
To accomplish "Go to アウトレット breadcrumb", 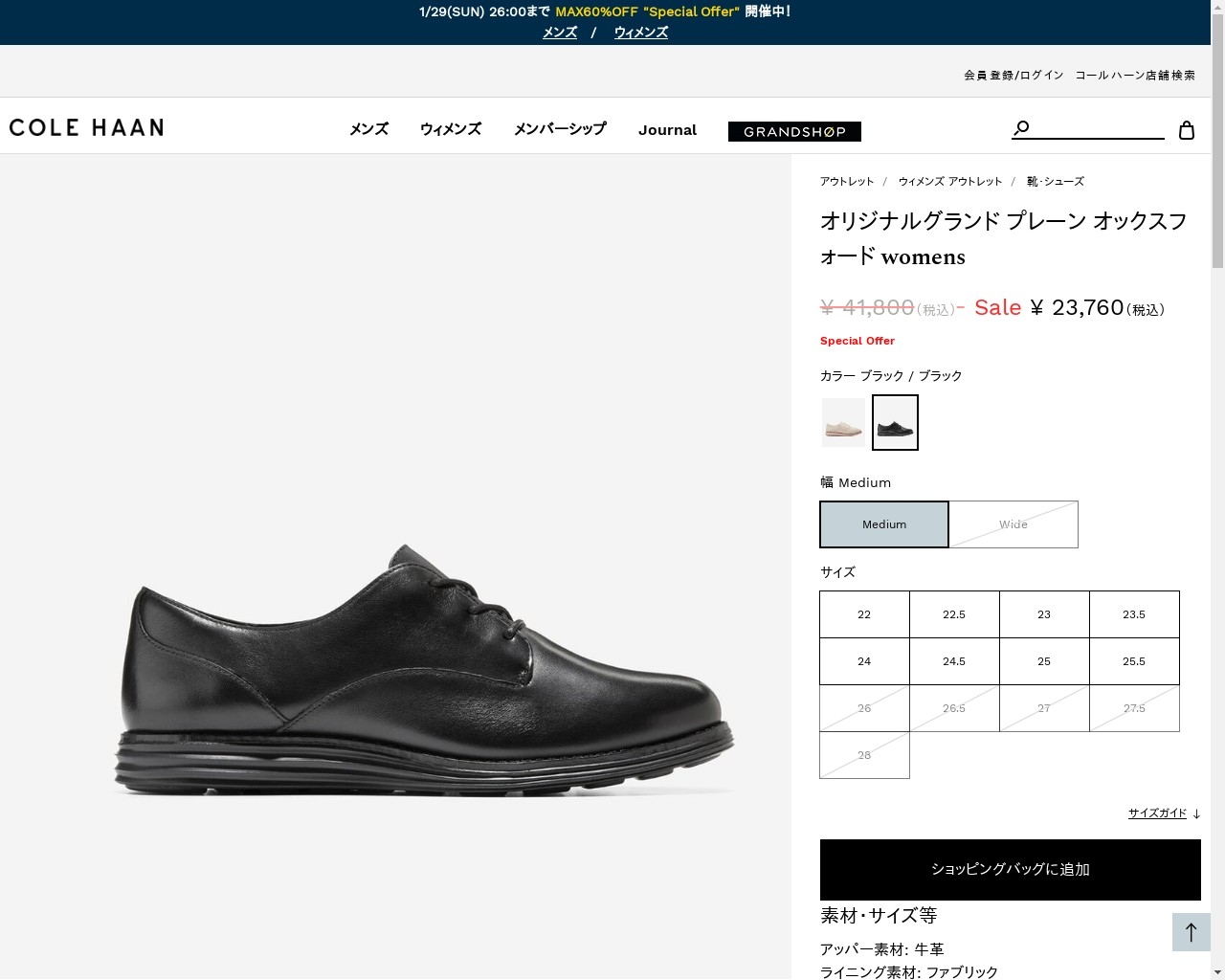I will tap(847, 181).
